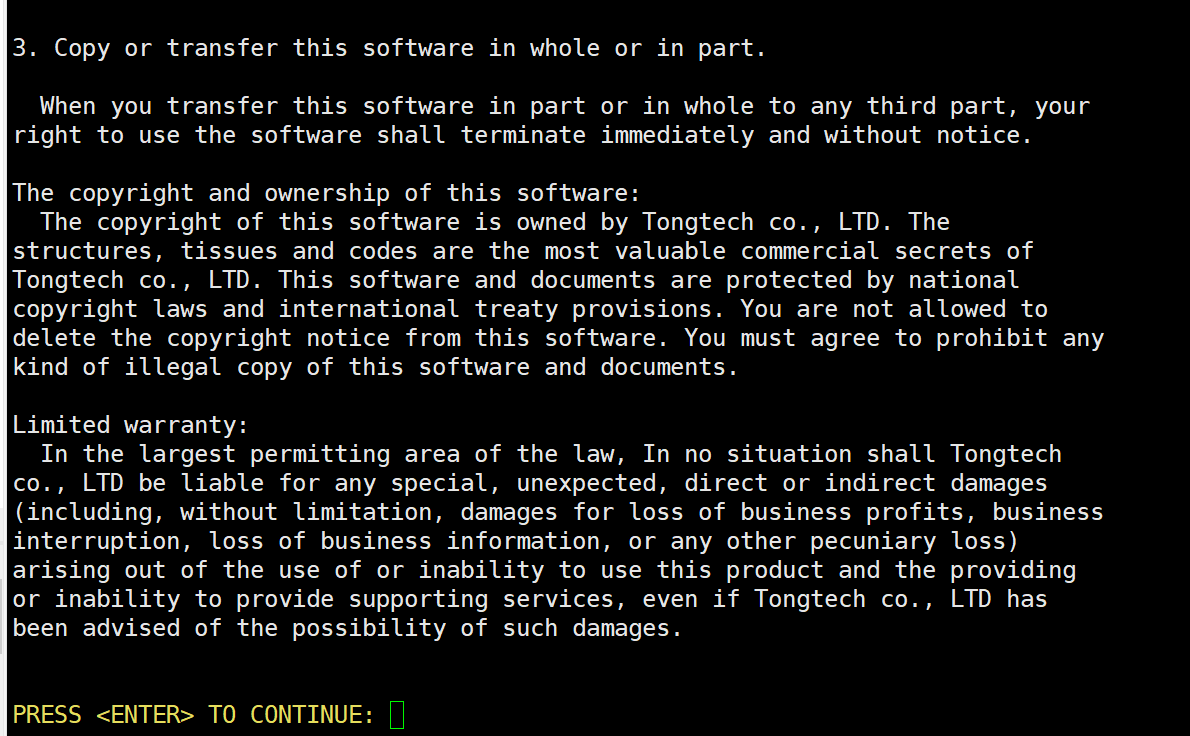Click the word "immediately"

click(x=677, y=135)
